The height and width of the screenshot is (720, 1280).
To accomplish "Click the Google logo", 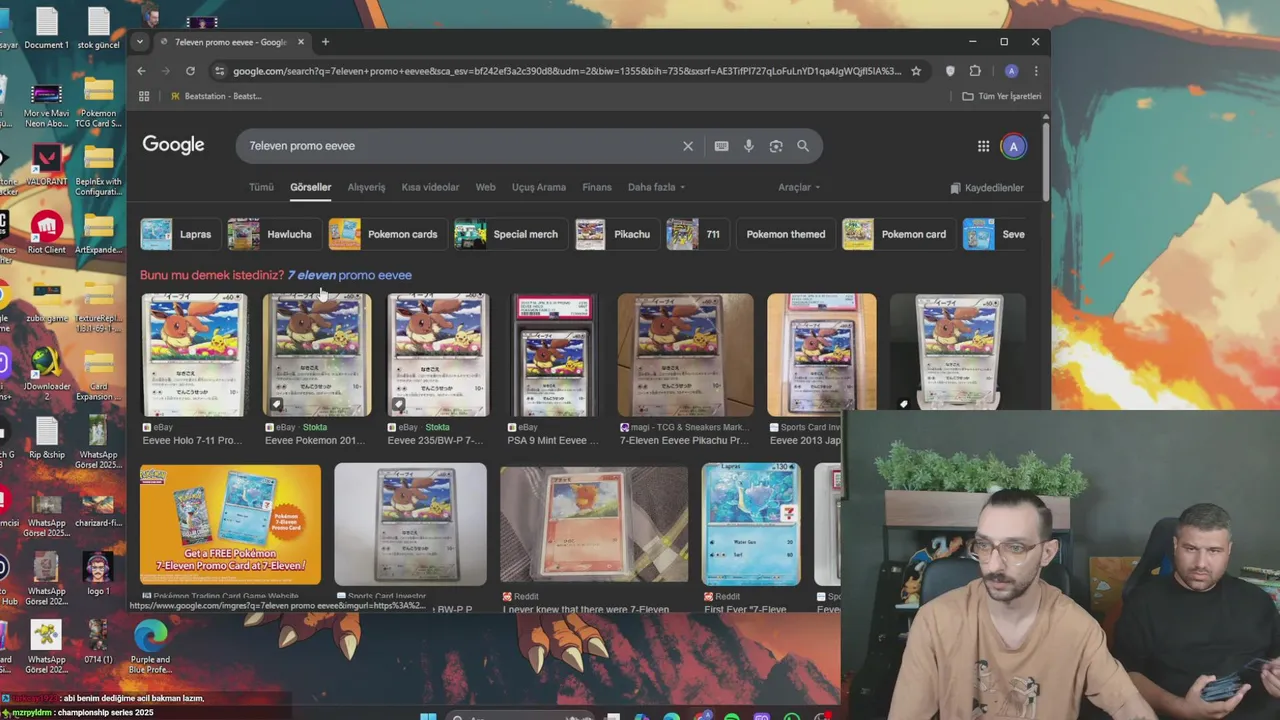I will click(173, 145).
